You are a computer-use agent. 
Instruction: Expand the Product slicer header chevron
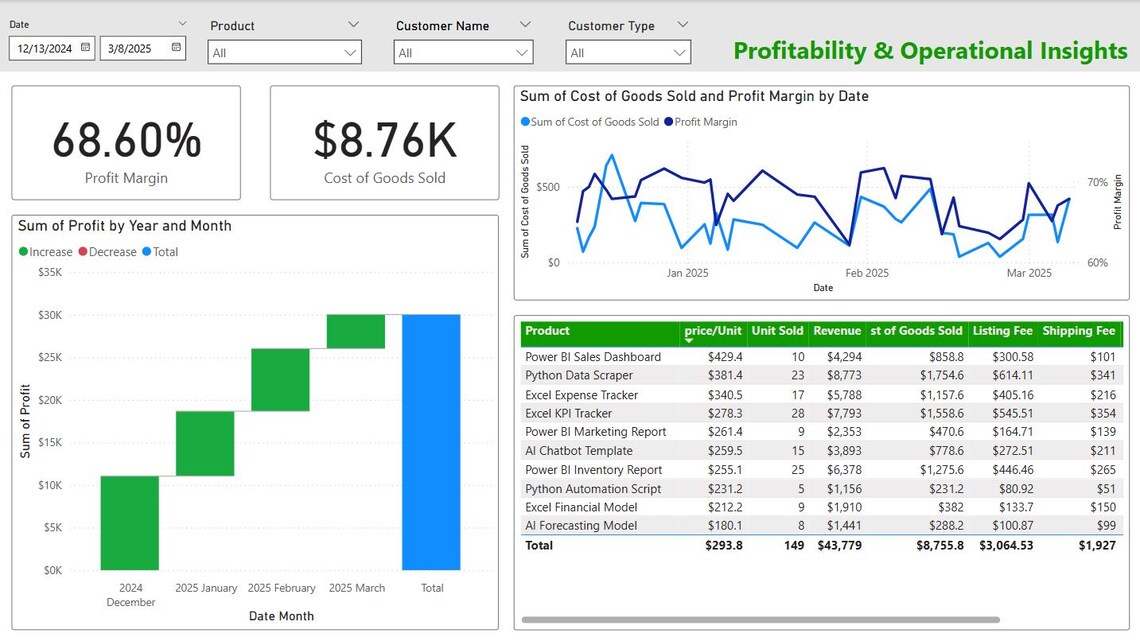tap(353, 25)
